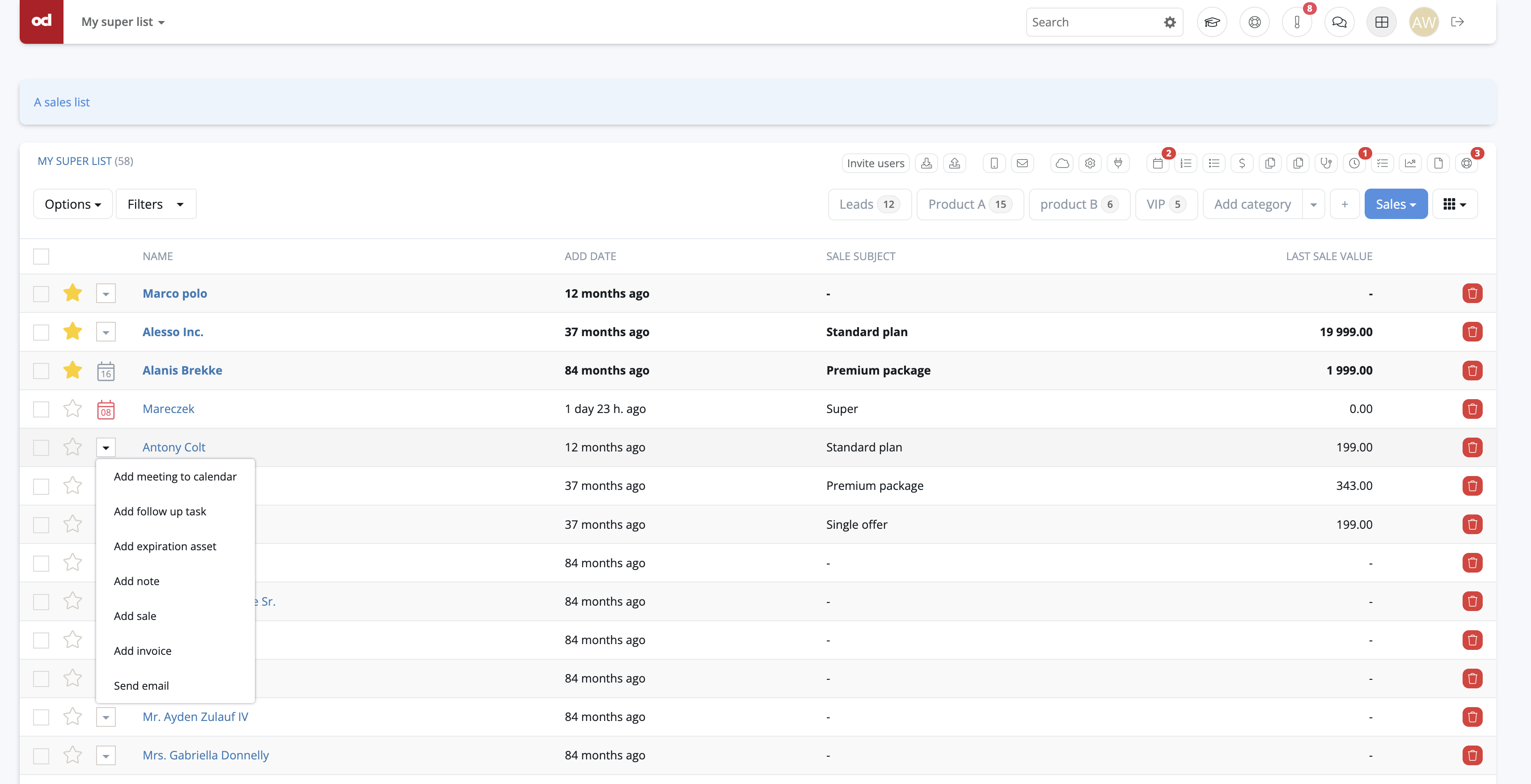The width and height of the screenshot is (1531, 784).
Task: Click the cloud icon in the list toolbar
Action: (x=1062, y=163)
